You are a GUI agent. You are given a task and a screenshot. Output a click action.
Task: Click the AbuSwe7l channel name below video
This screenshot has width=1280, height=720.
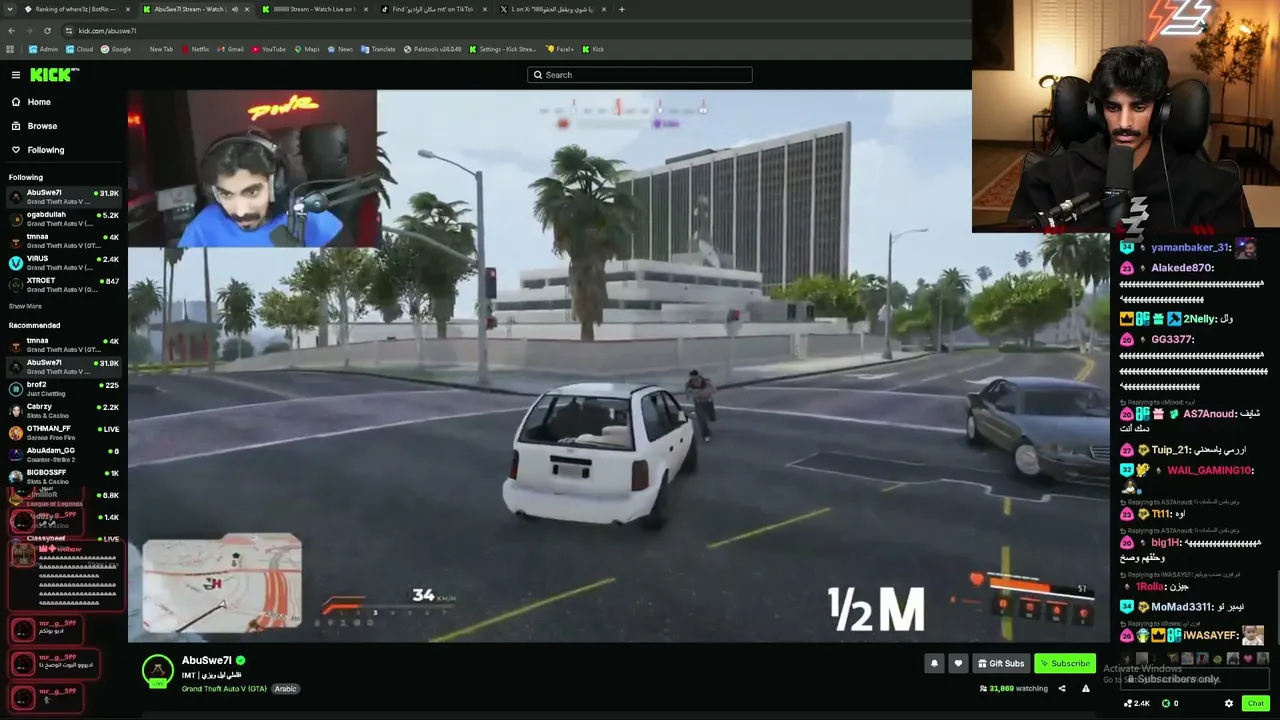pyautogui.click(x=207, y=660)
